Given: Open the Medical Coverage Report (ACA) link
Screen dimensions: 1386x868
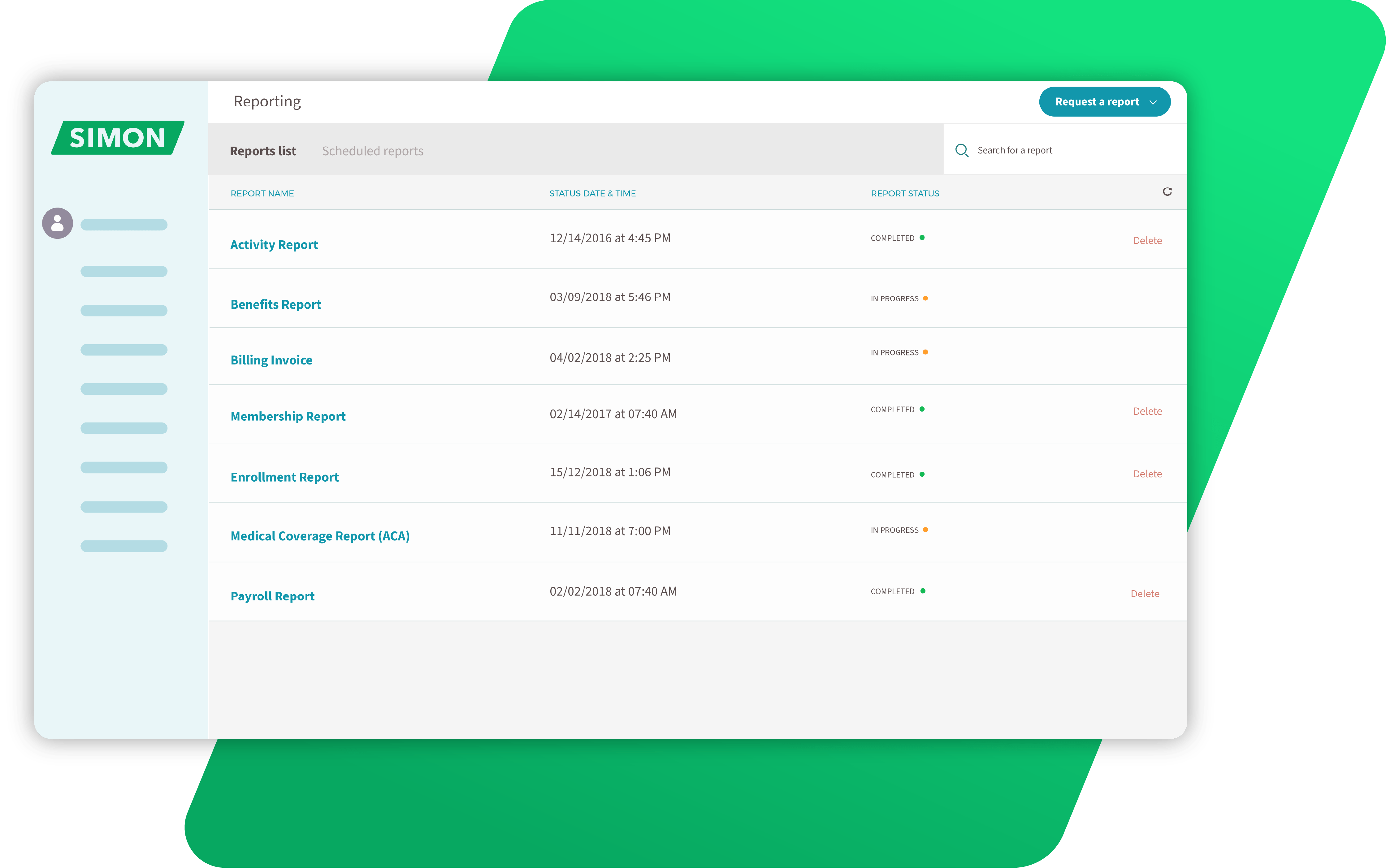Looking at the screenshot, I should click(320, 535).
